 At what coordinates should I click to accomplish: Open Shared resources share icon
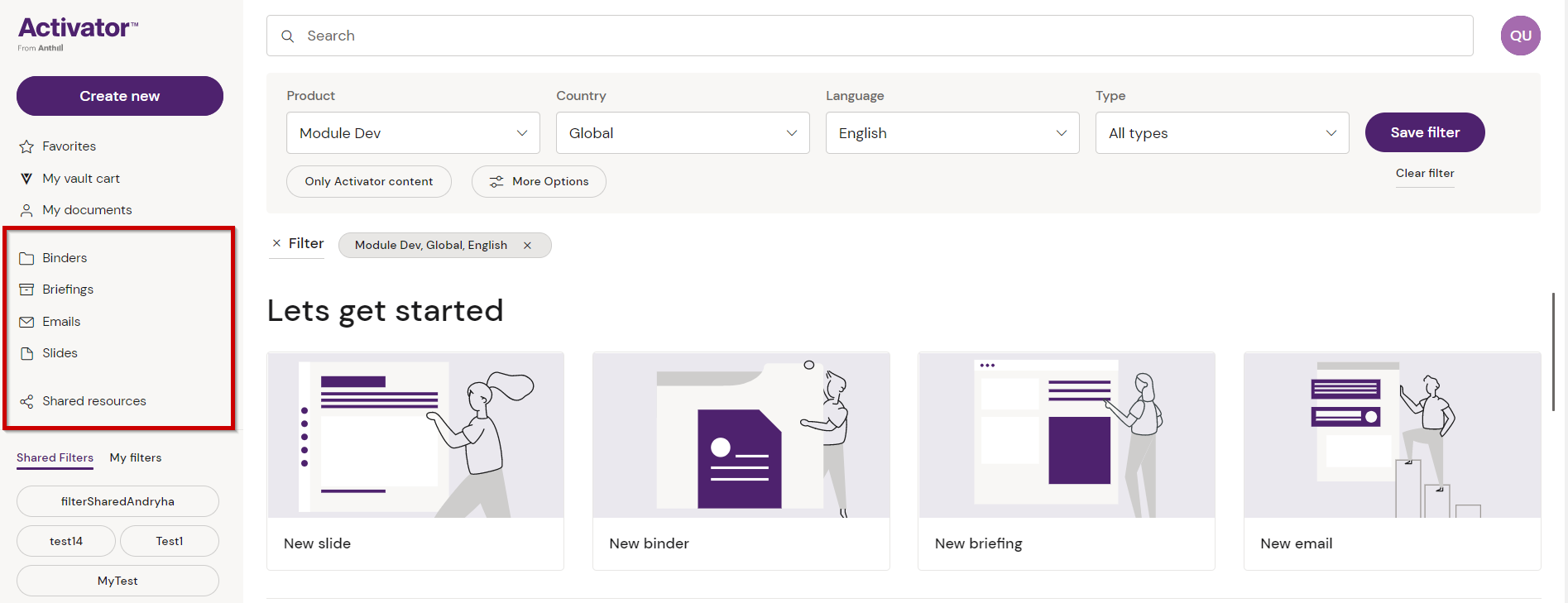click(26, 401)
